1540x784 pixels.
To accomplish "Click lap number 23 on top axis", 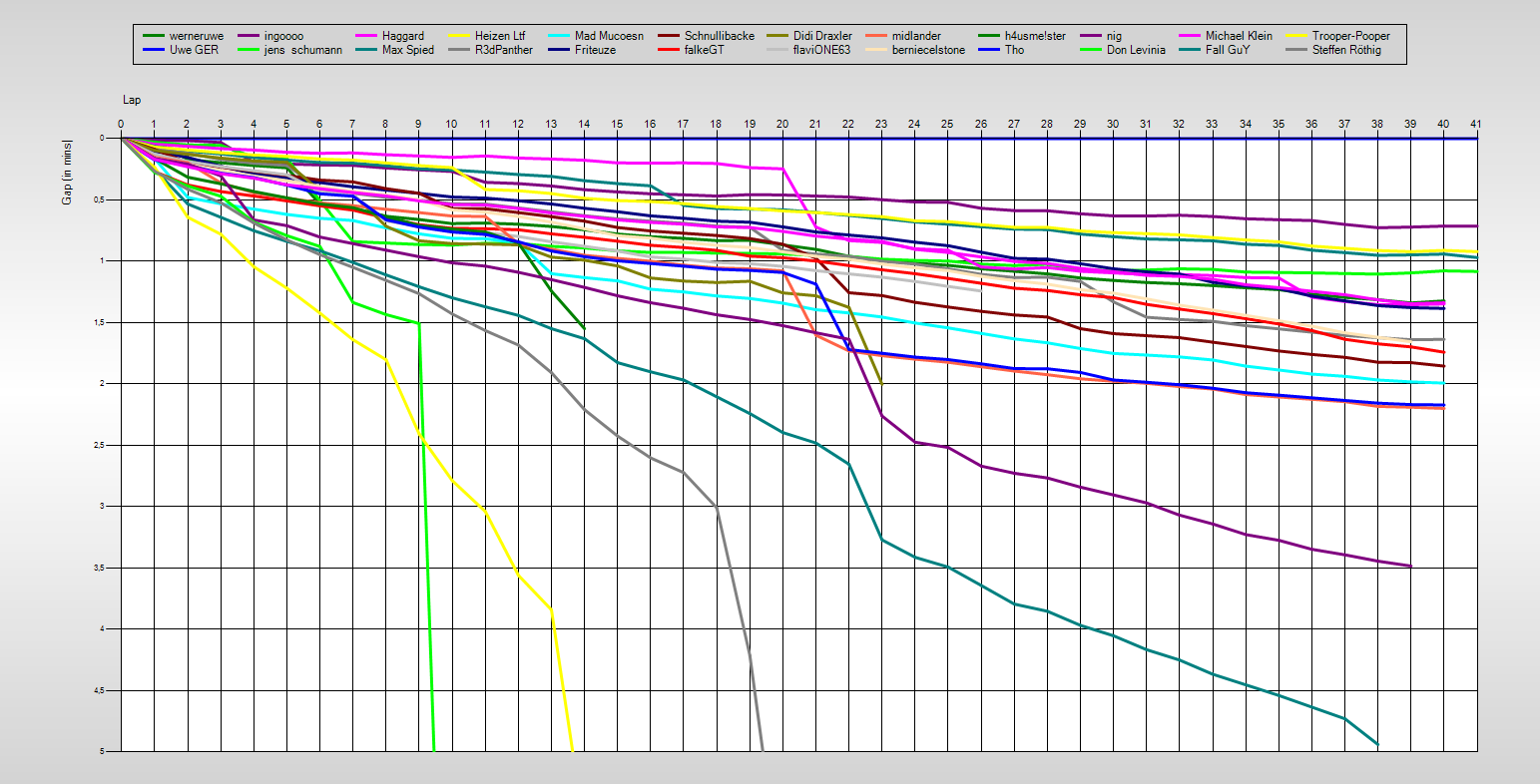I will pos(881,125).
